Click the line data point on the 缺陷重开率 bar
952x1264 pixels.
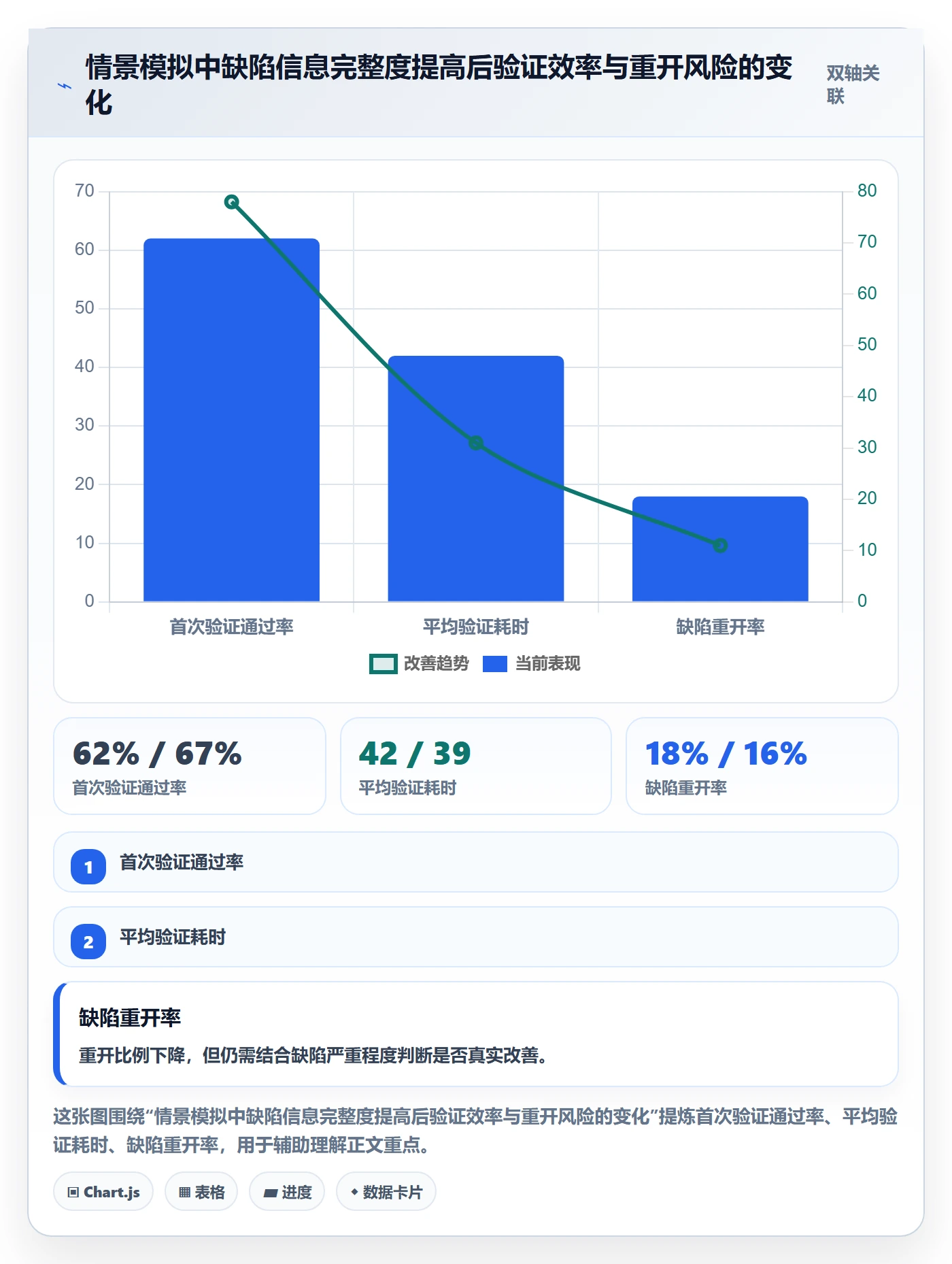[x=720, y=546]
